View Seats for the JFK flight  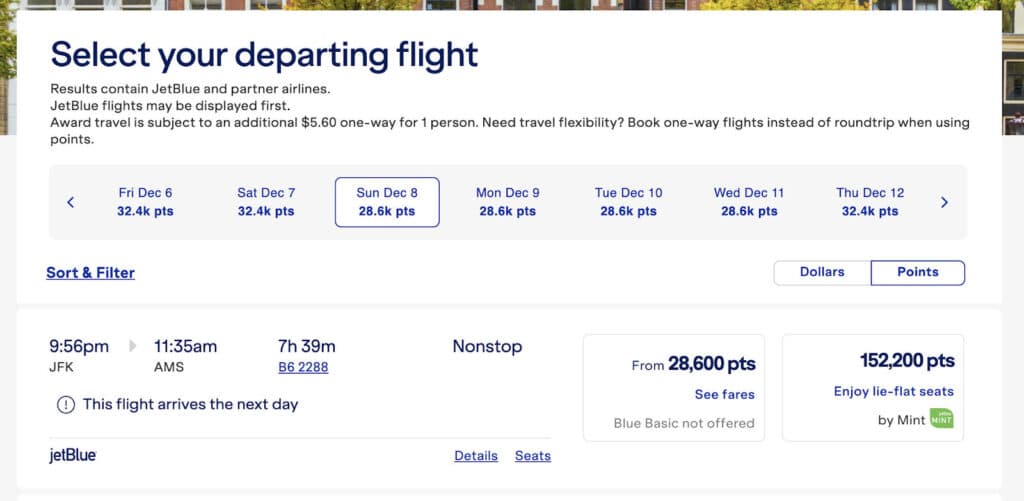[533, 455]
